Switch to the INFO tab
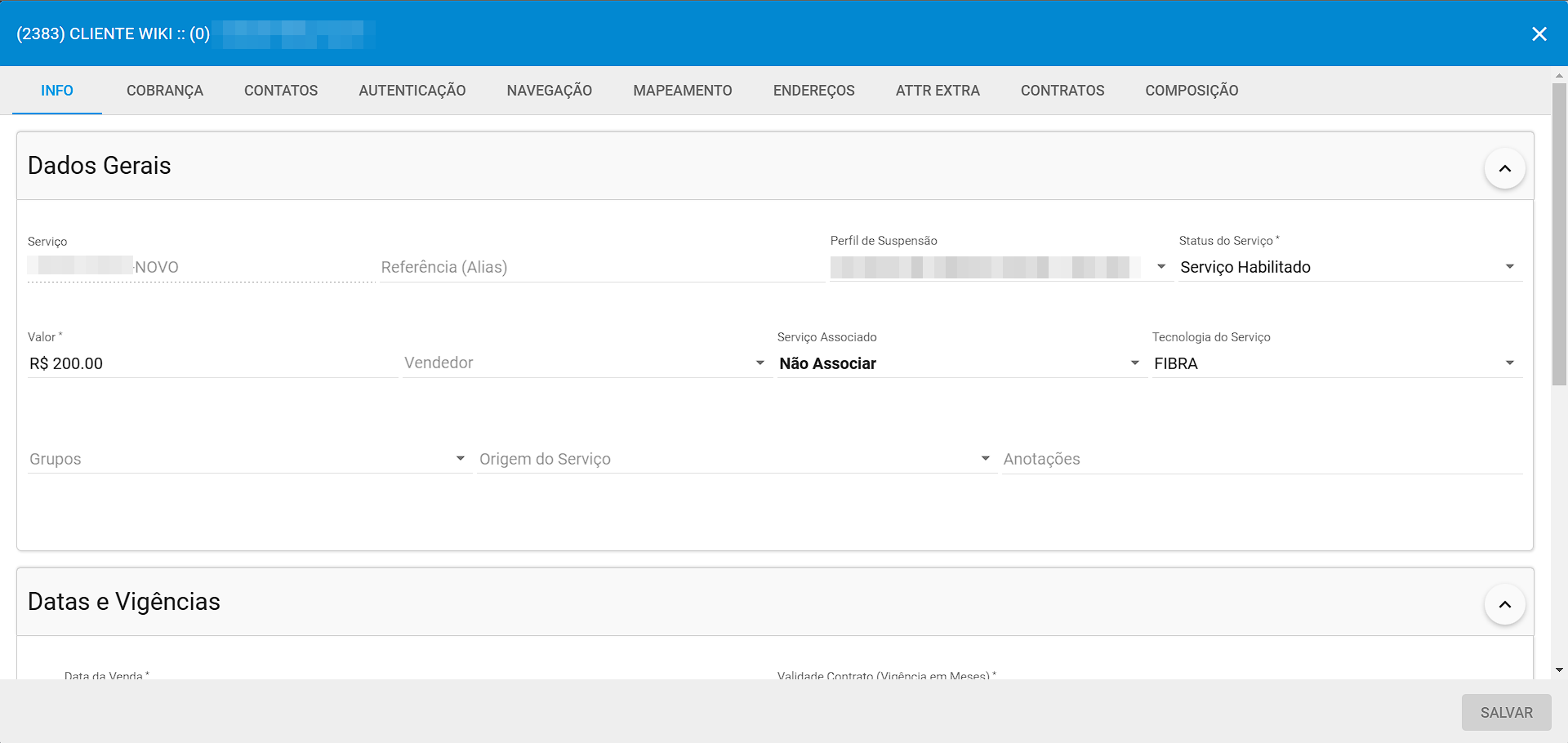The image size is (1568, 743). (x=57, y=91)
